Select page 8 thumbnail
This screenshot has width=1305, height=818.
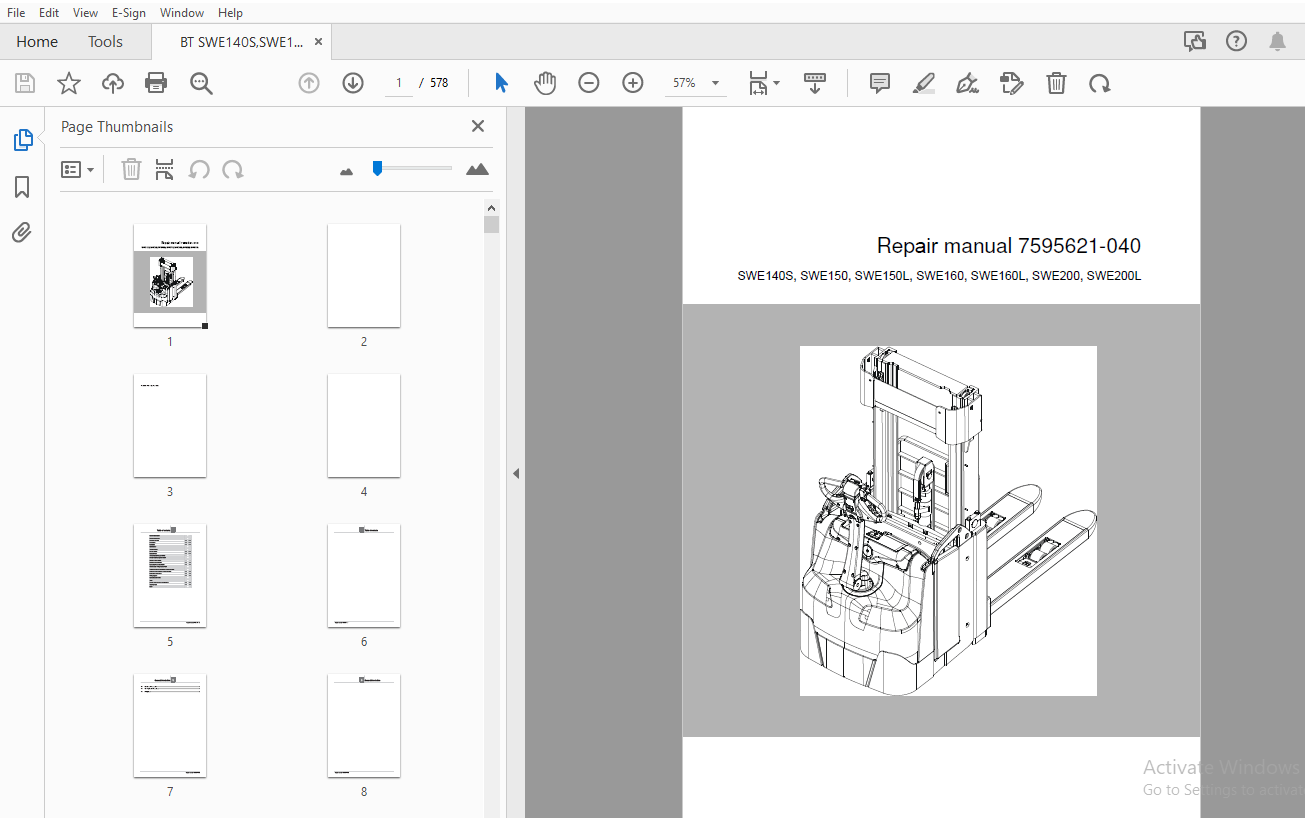pos(364,725)
